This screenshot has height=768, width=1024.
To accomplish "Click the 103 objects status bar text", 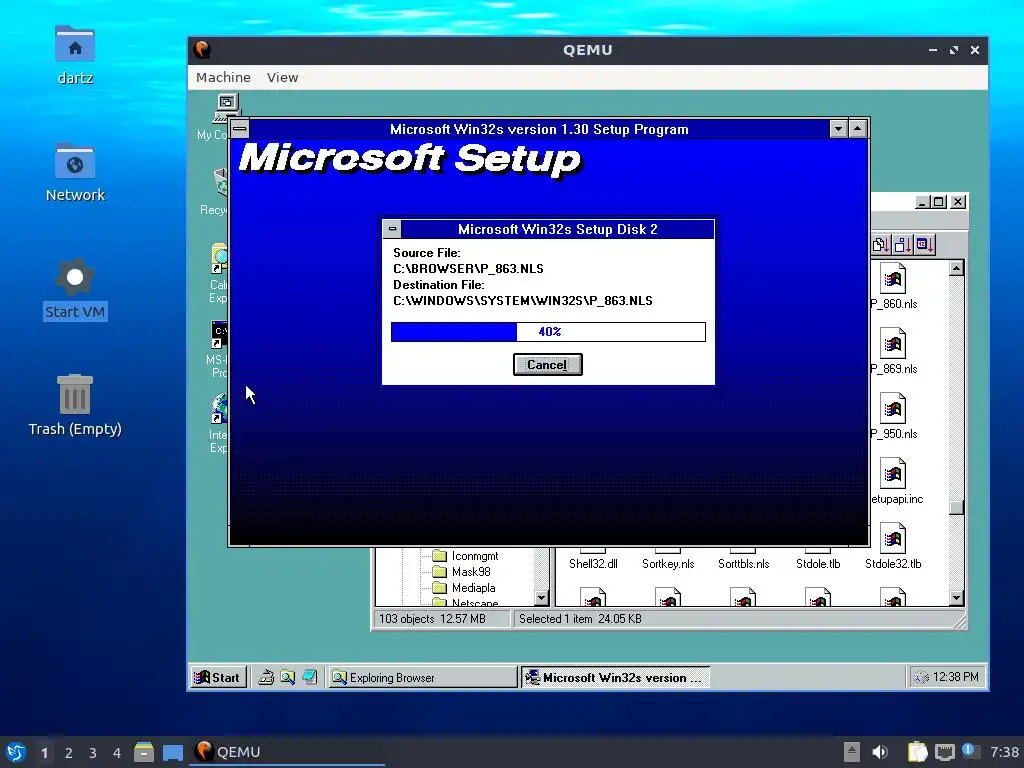I will tap(432, 618).
